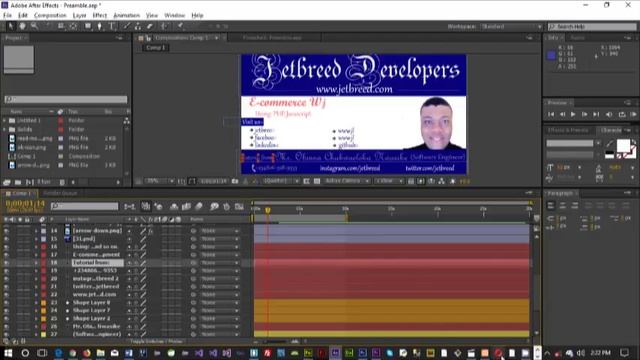640x360 pixels.
Task: Hide Shape Layer 8
Action: [6, 303]
